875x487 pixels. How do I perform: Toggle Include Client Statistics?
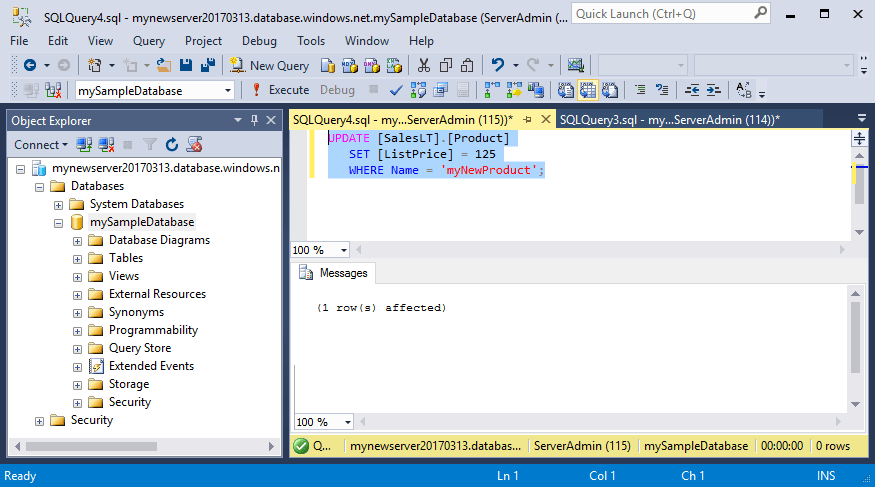click(x=536, y=90)
